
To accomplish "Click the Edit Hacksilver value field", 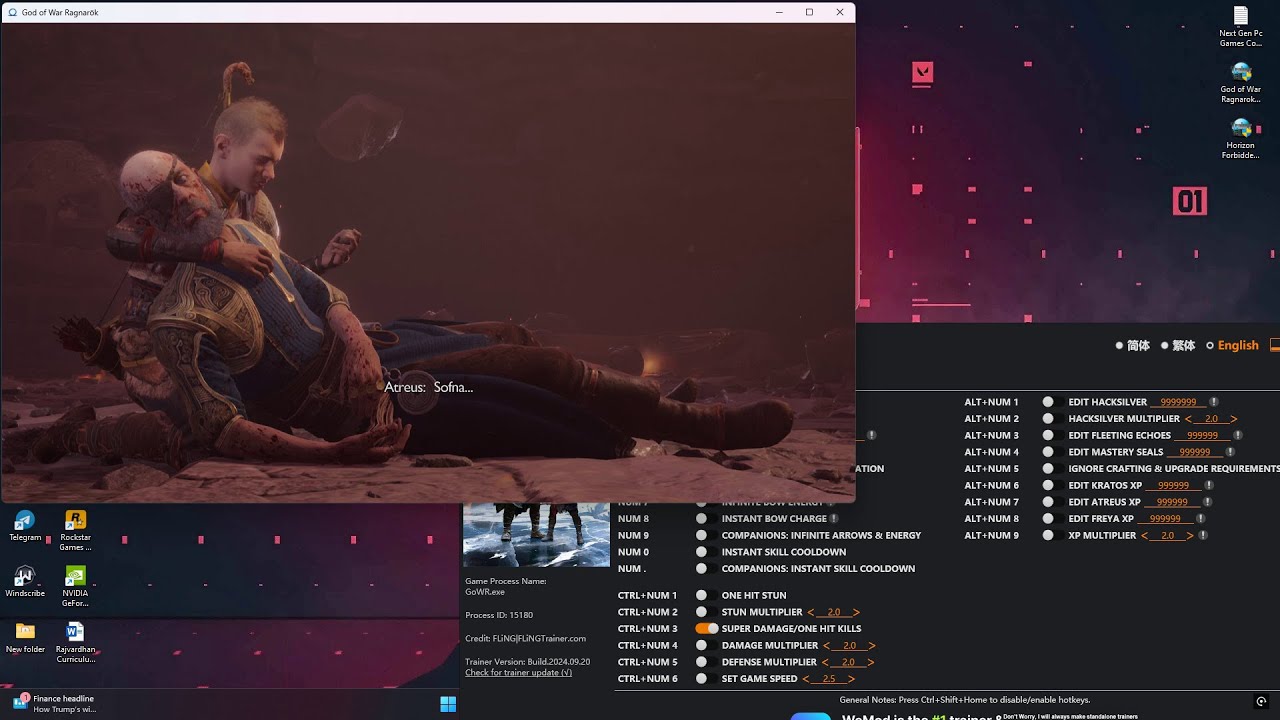I will (x=1179, y=402).
